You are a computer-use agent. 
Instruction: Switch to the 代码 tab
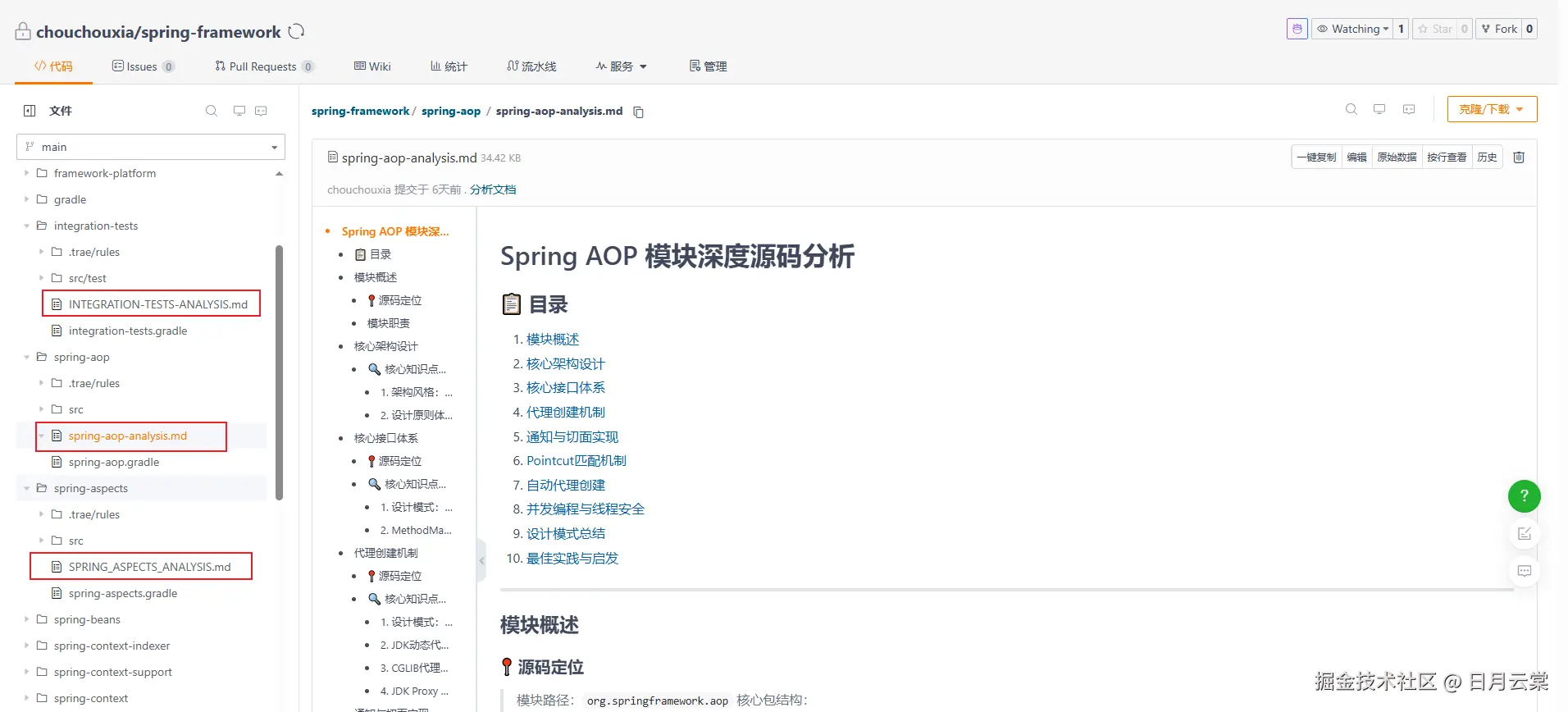pyautogui.click(x=53, y=66)
